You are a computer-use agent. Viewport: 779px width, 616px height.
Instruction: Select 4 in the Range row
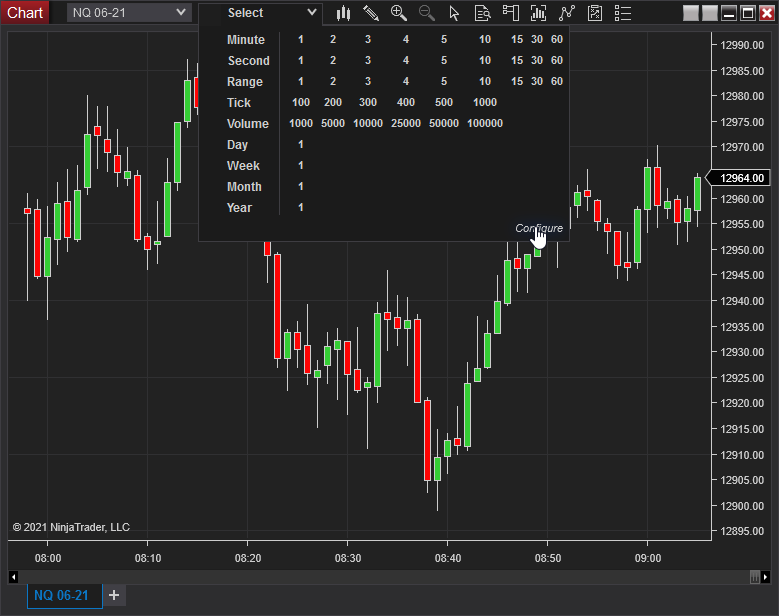(406, 81)
